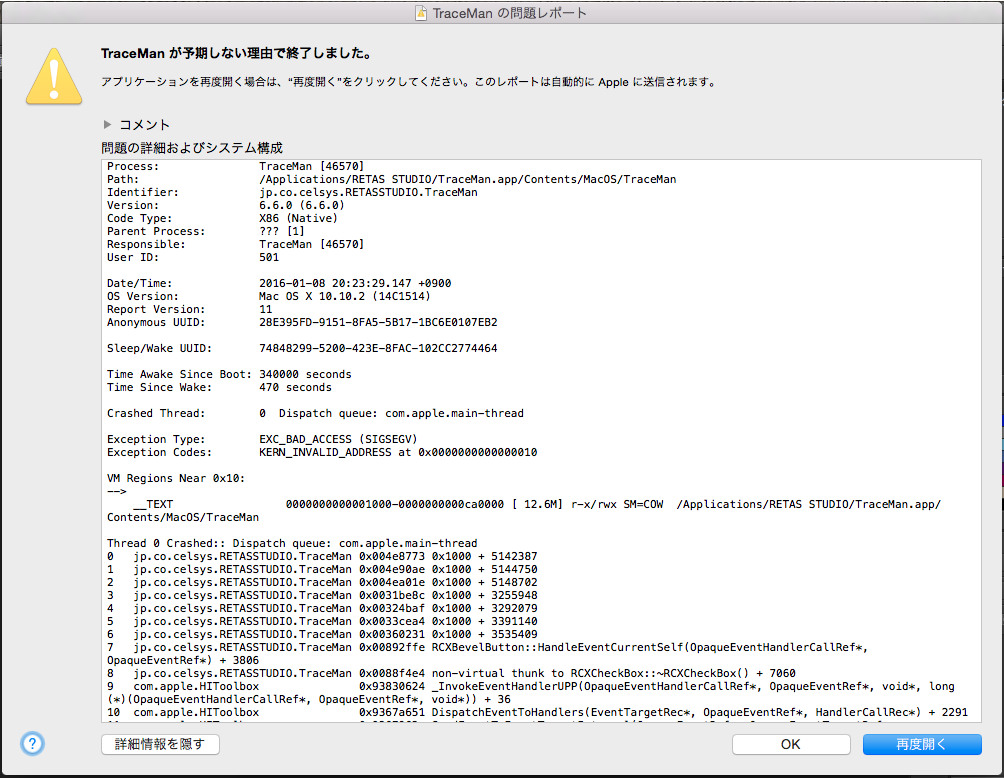Screen dimensions: 1004x778
Task: Click the yellow warning triangle icon
Action: point(54,76)
